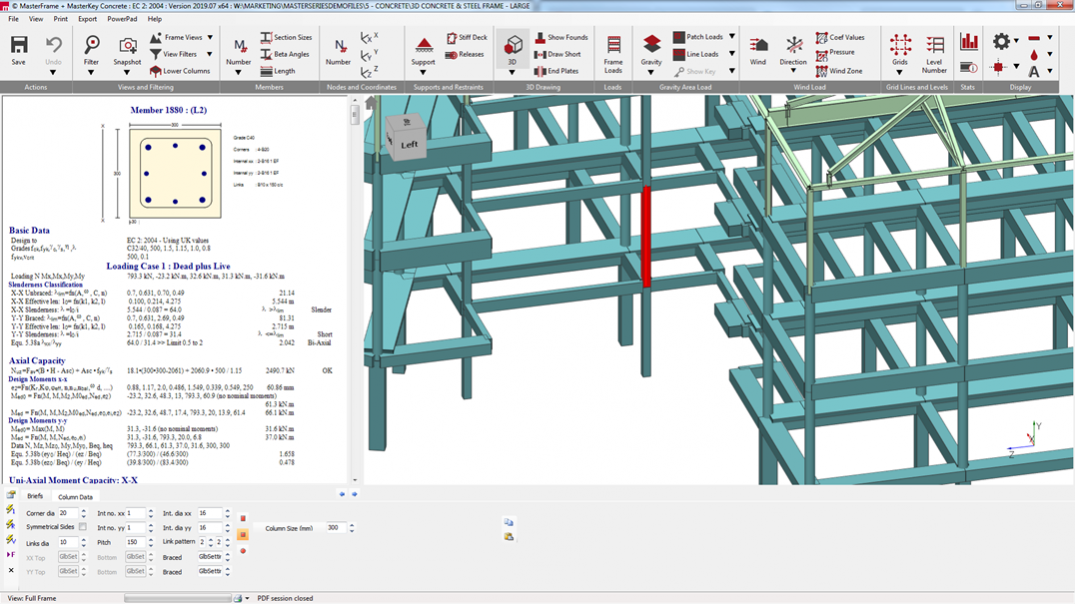Show wind Pressure
The width and height of the screenshot is (1075, 604).
coord(835,53)
